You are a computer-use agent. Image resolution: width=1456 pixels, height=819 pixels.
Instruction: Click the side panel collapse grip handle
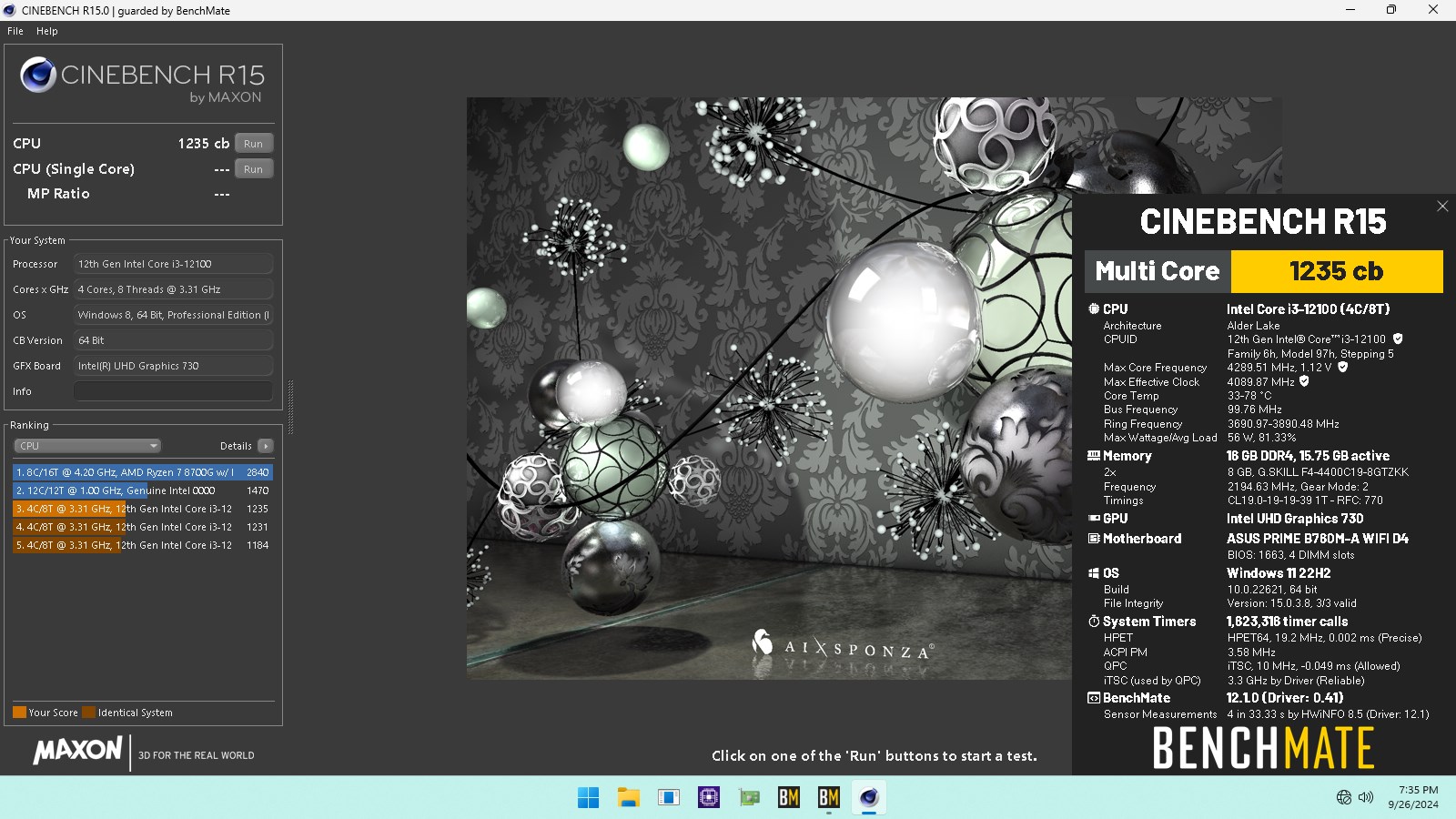(290, 407)
